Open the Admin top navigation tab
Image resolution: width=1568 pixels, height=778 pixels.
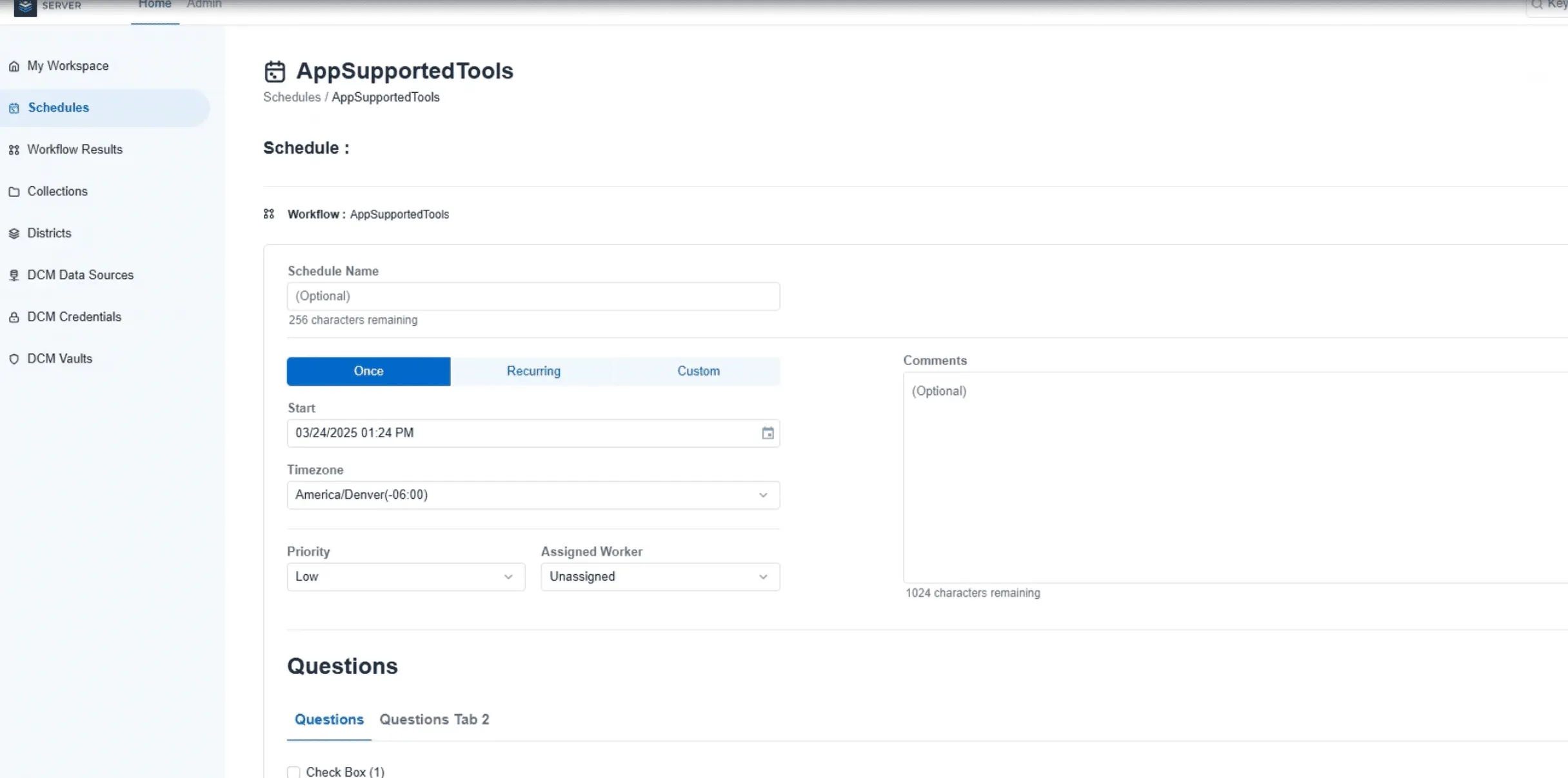204,5
